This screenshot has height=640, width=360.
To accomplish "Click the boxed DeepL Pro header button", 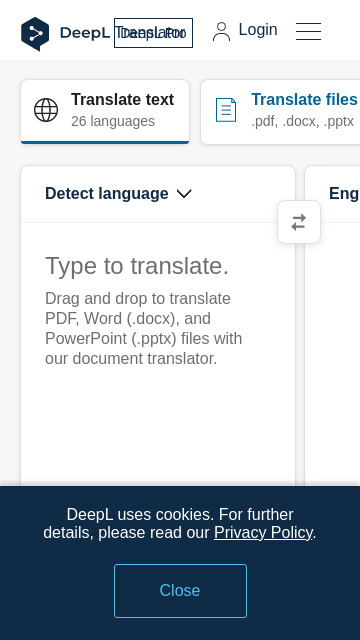I will 153,33.
